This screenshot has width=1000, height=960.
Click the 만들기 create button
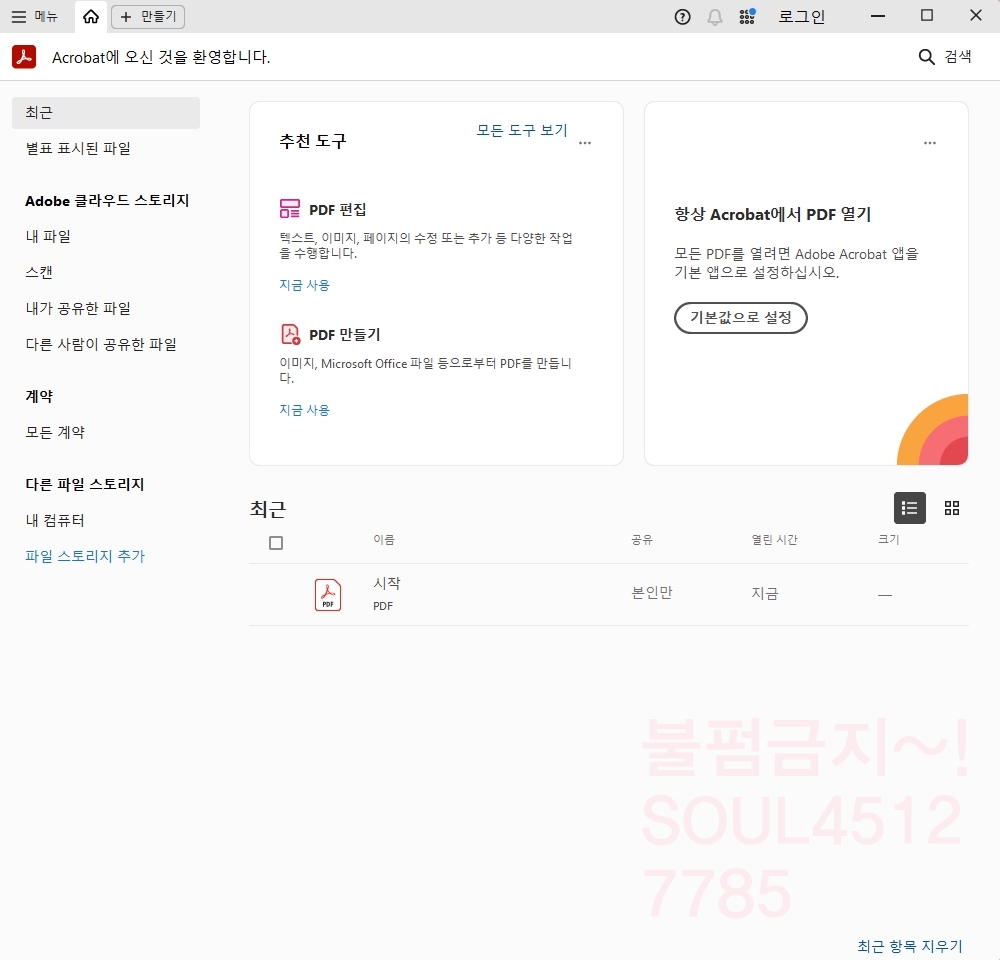148,16
